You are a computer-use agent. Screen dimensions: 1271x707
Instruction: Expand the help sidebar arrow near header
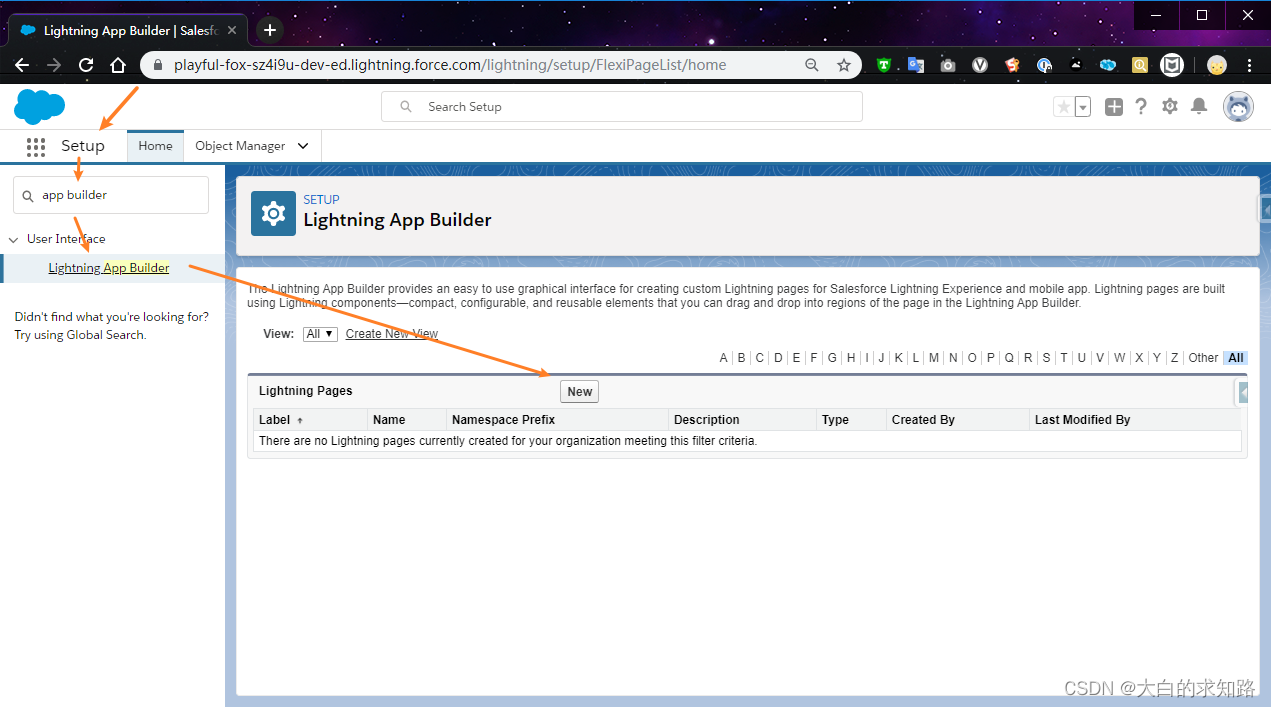[1263, 207]
